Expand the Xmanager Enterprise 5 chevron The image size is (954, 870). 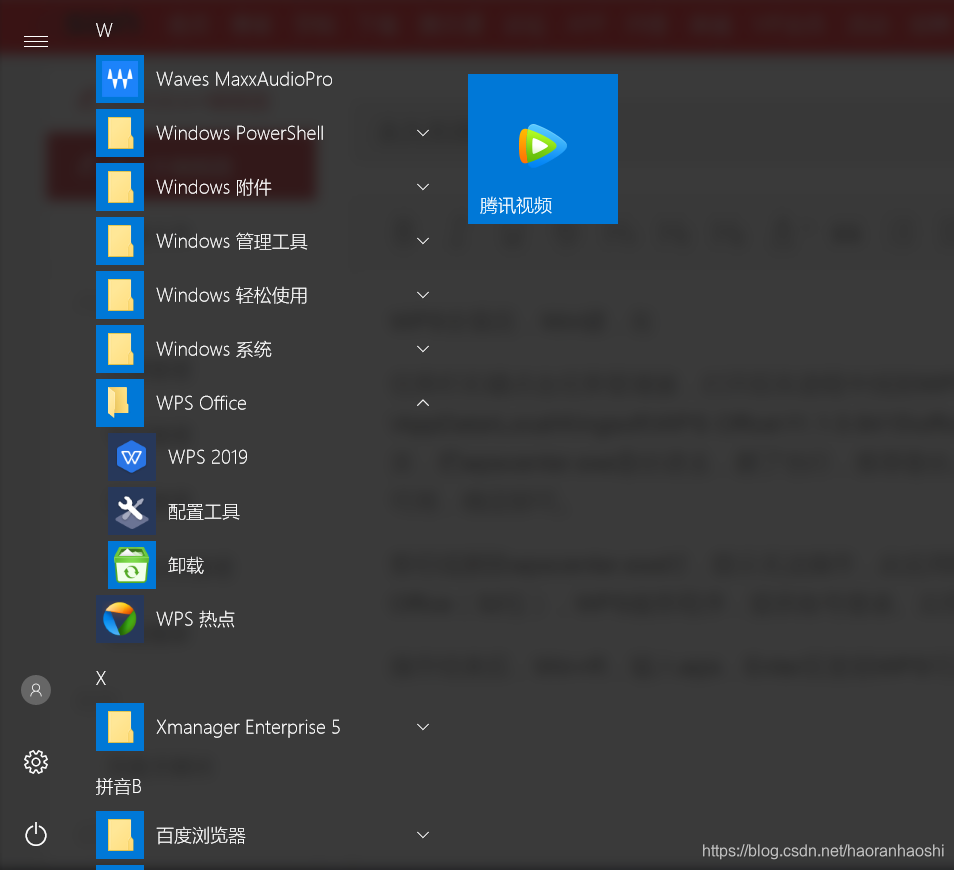[423, 727]
